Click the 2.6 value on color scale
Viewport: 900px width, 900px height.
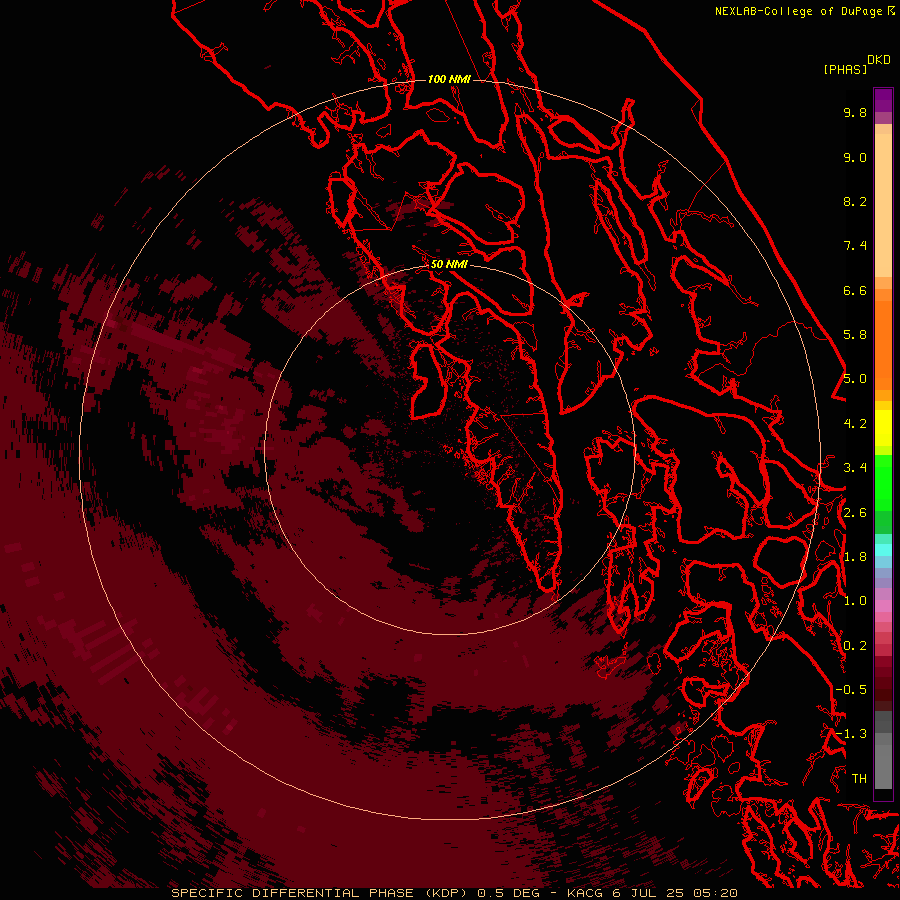pos(855,513)
